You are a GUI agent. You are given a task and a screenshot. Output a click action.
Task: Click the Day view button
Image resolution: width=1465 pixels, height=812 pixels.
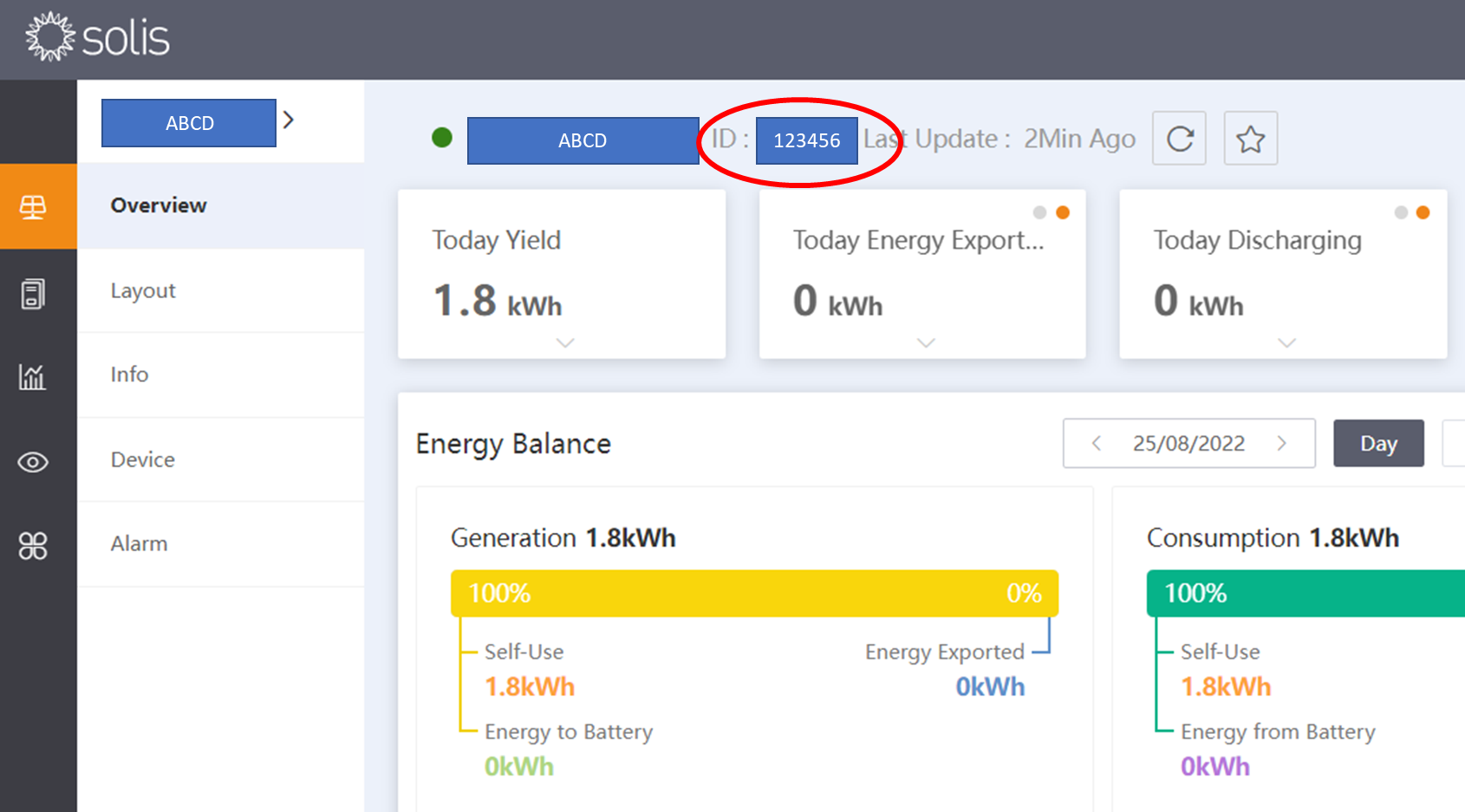point(1378,443)
